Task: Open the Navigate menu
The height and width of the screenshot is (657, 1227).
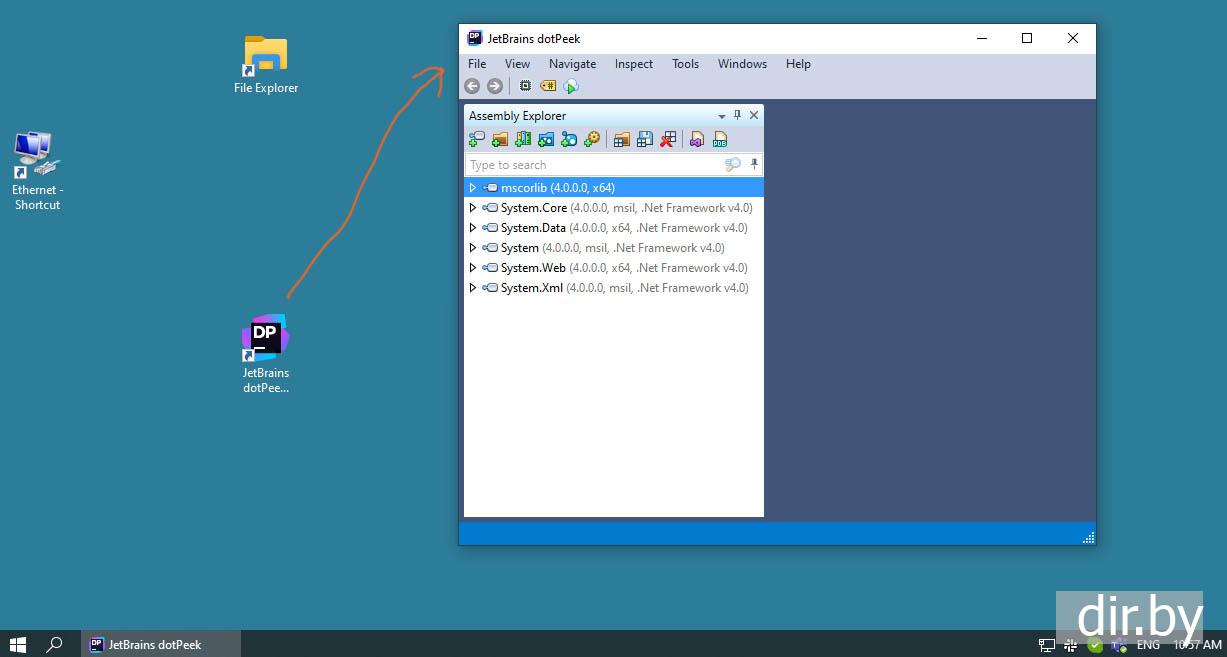Action: (572, 64)
